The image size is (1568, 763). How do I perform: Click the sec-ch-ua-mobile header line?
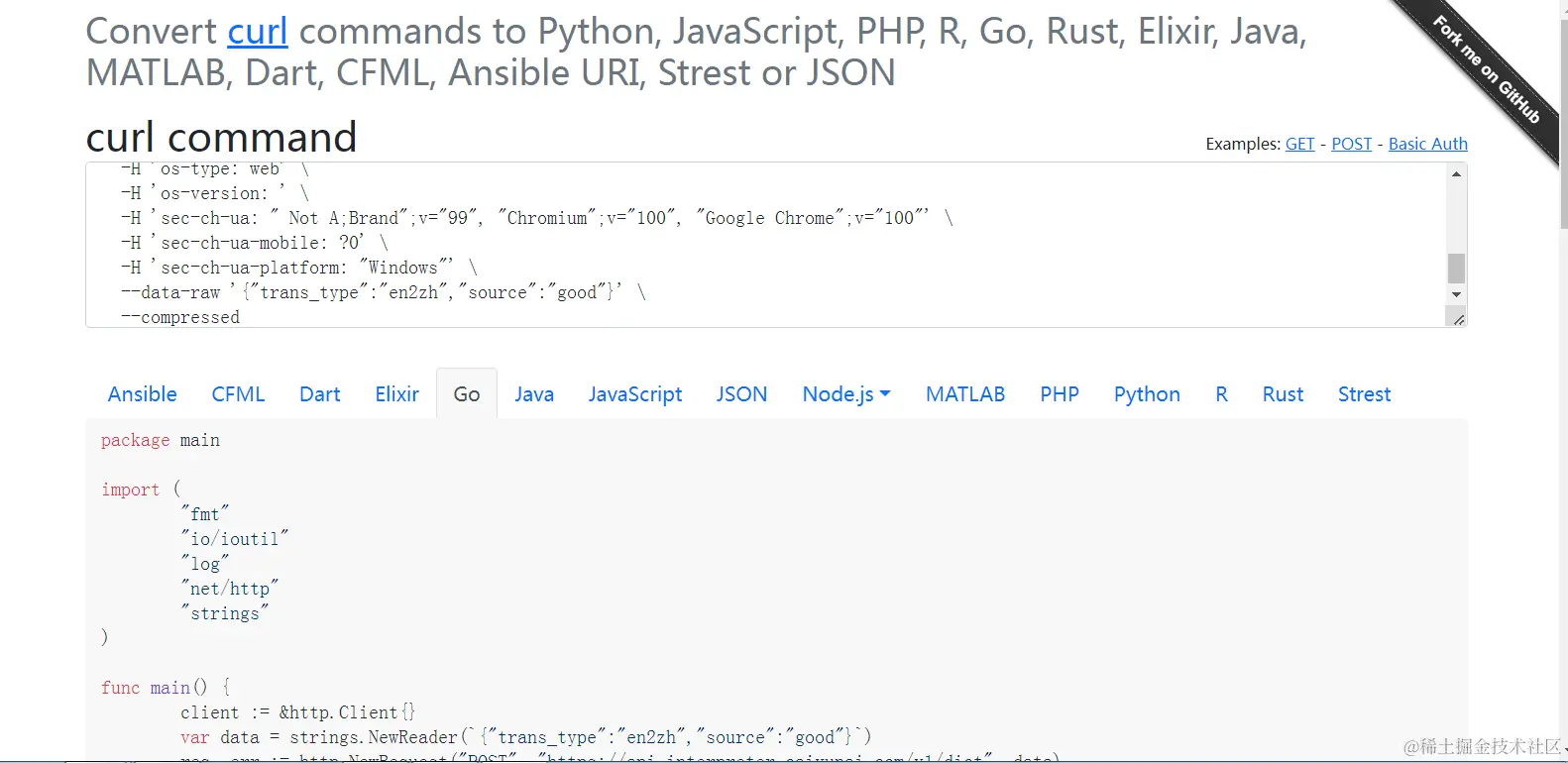pyautogui.click(x=255, y=243)
